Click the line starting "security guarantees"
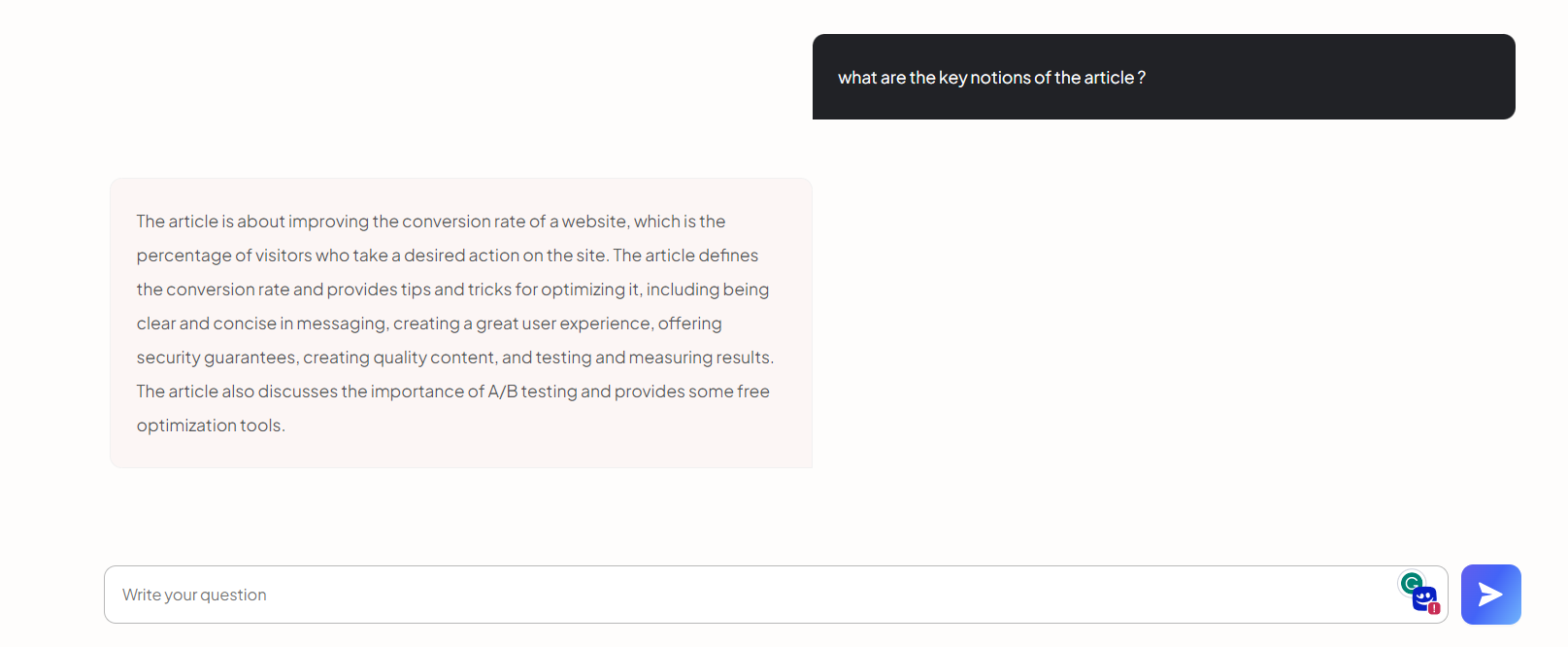The width and height of the screenshot is (1568, 647). [x=455, y=358]
